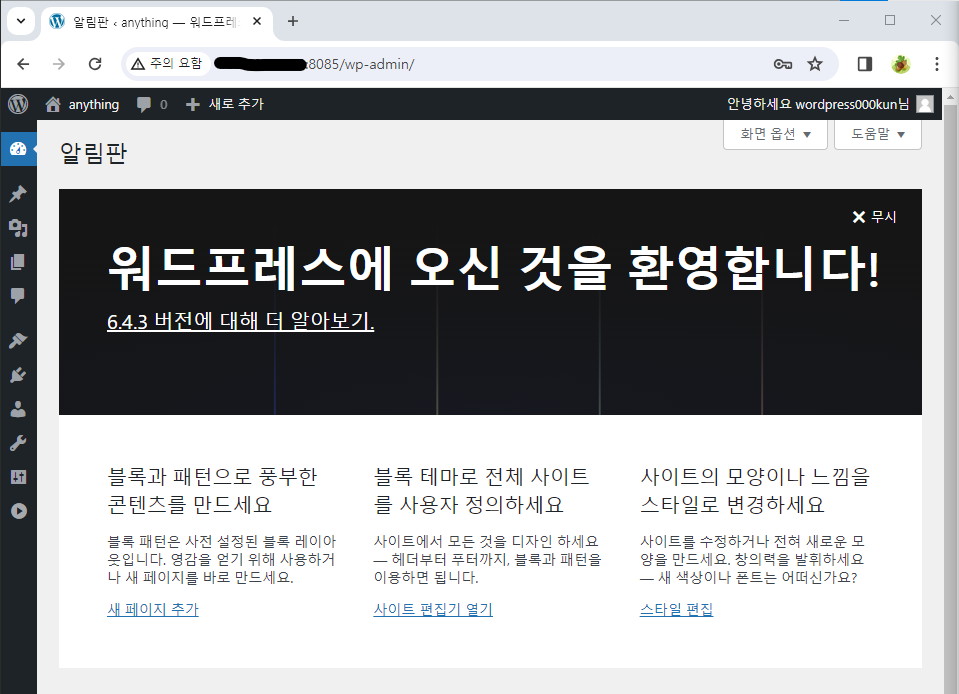Screen dimensions: 959x694
Task: Open the tab search dropdown arrow
Action: 21,21
